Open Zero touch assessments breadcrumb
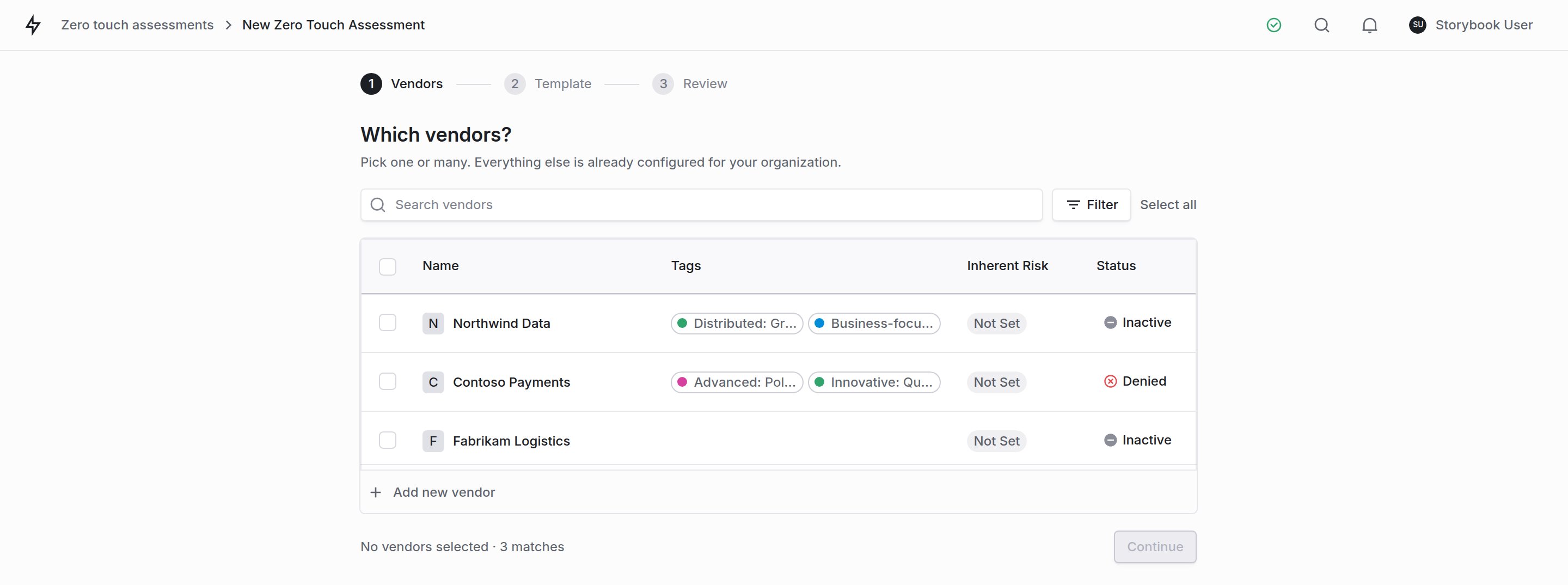The image size is (1568, 585). pos(137,25)
